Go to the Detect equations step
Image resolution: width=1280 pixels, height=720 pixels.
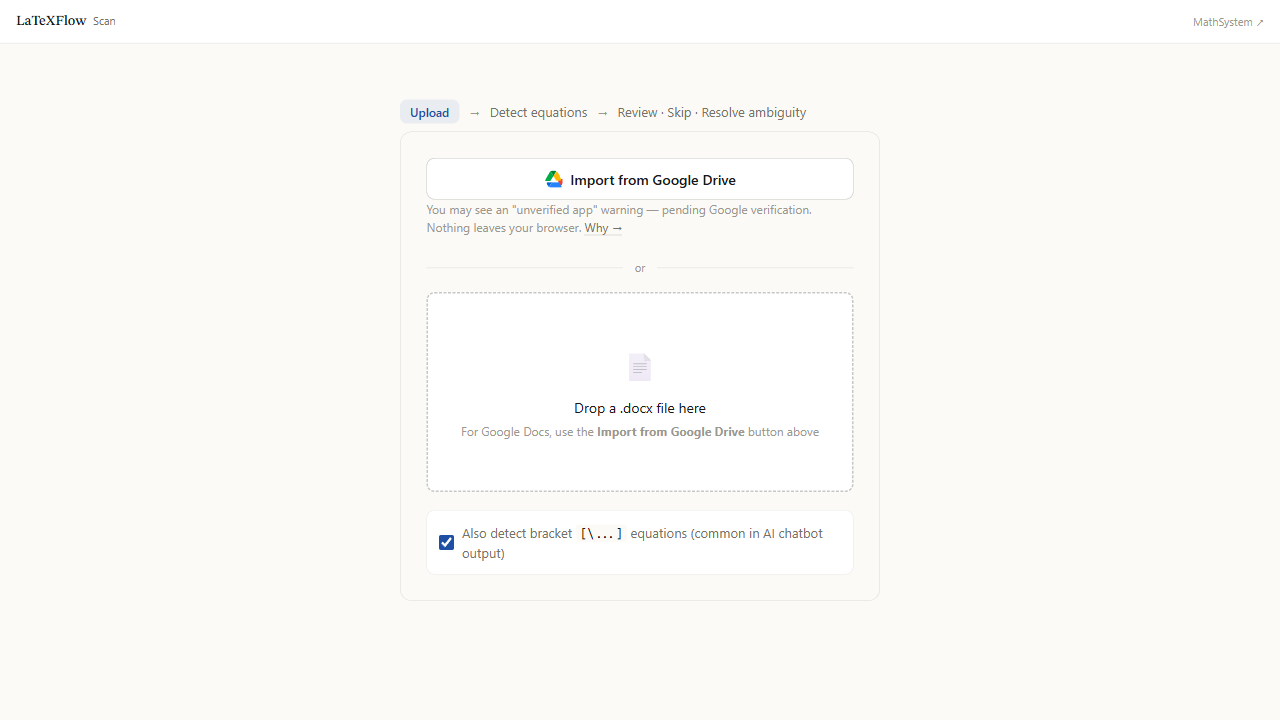click(539, 112)
